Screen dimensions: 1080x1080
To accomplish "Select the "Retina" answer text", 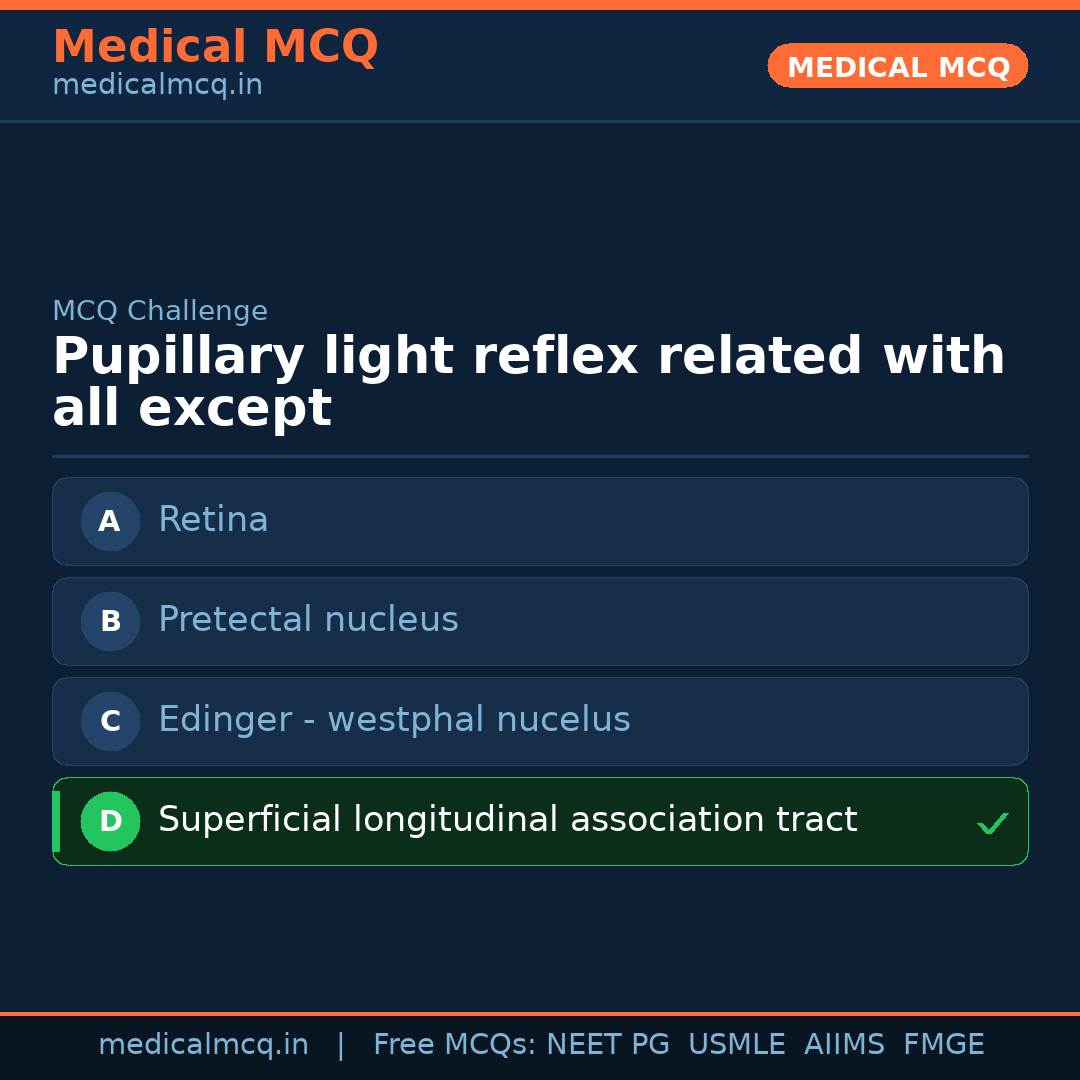I will (x=213, y=520).
